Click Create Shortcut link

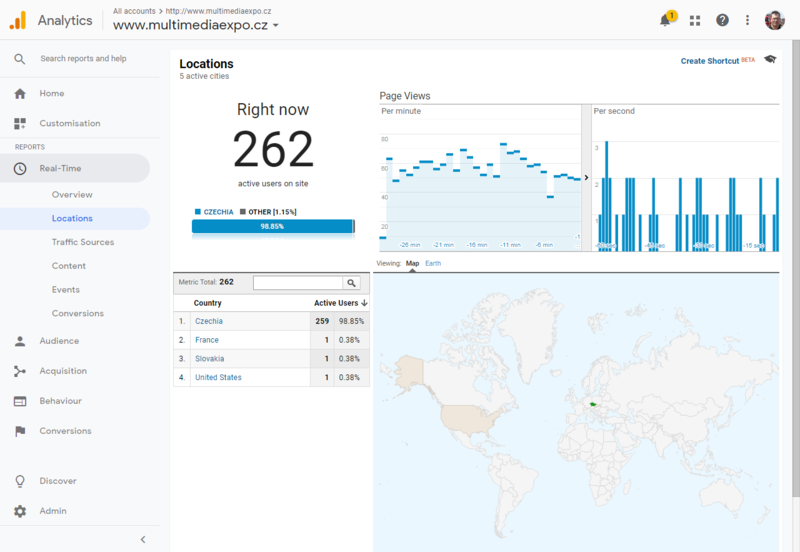710,61
